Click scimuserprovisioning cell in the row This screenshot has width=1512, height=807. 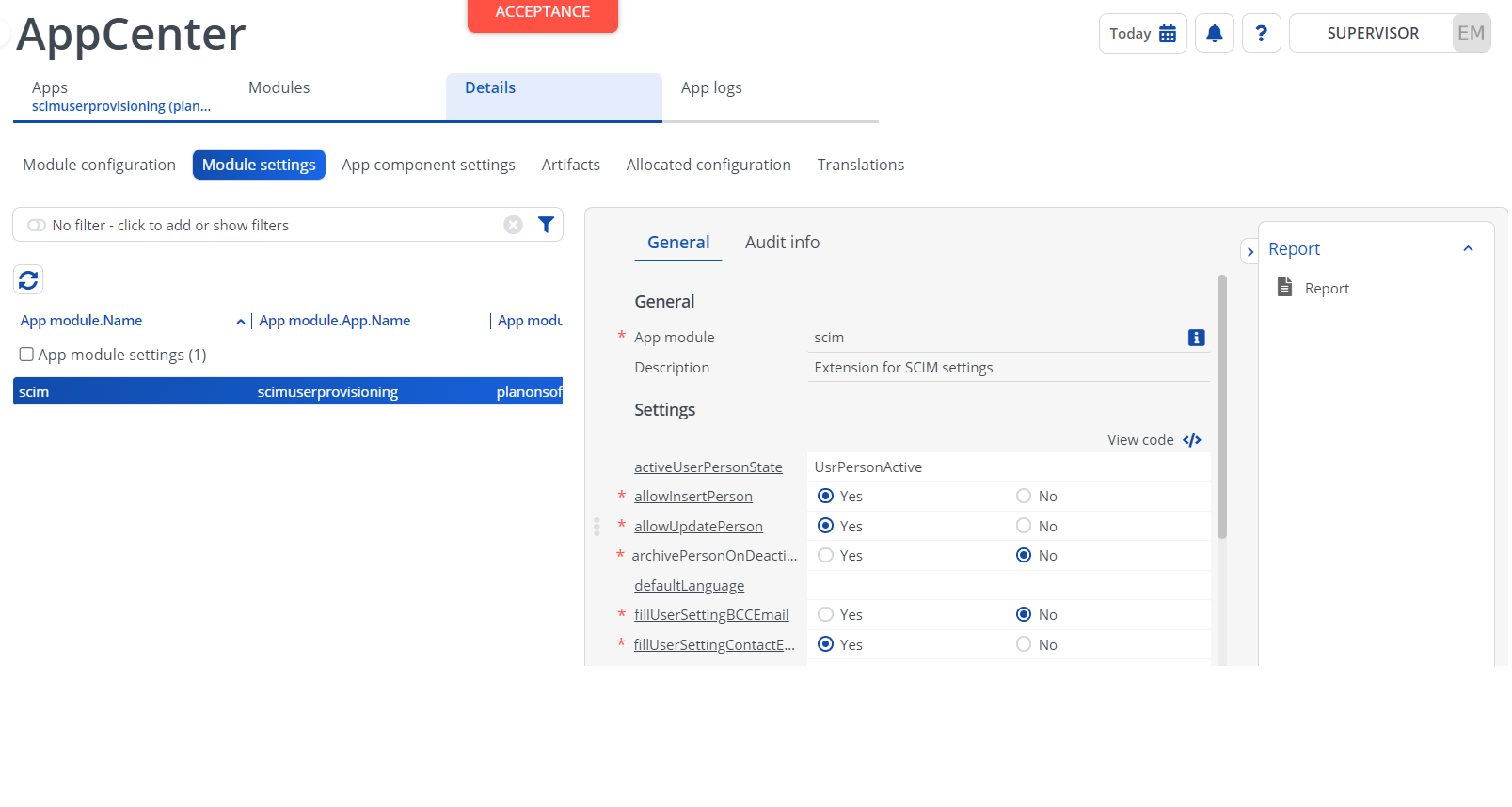click(x=327, y=392)
